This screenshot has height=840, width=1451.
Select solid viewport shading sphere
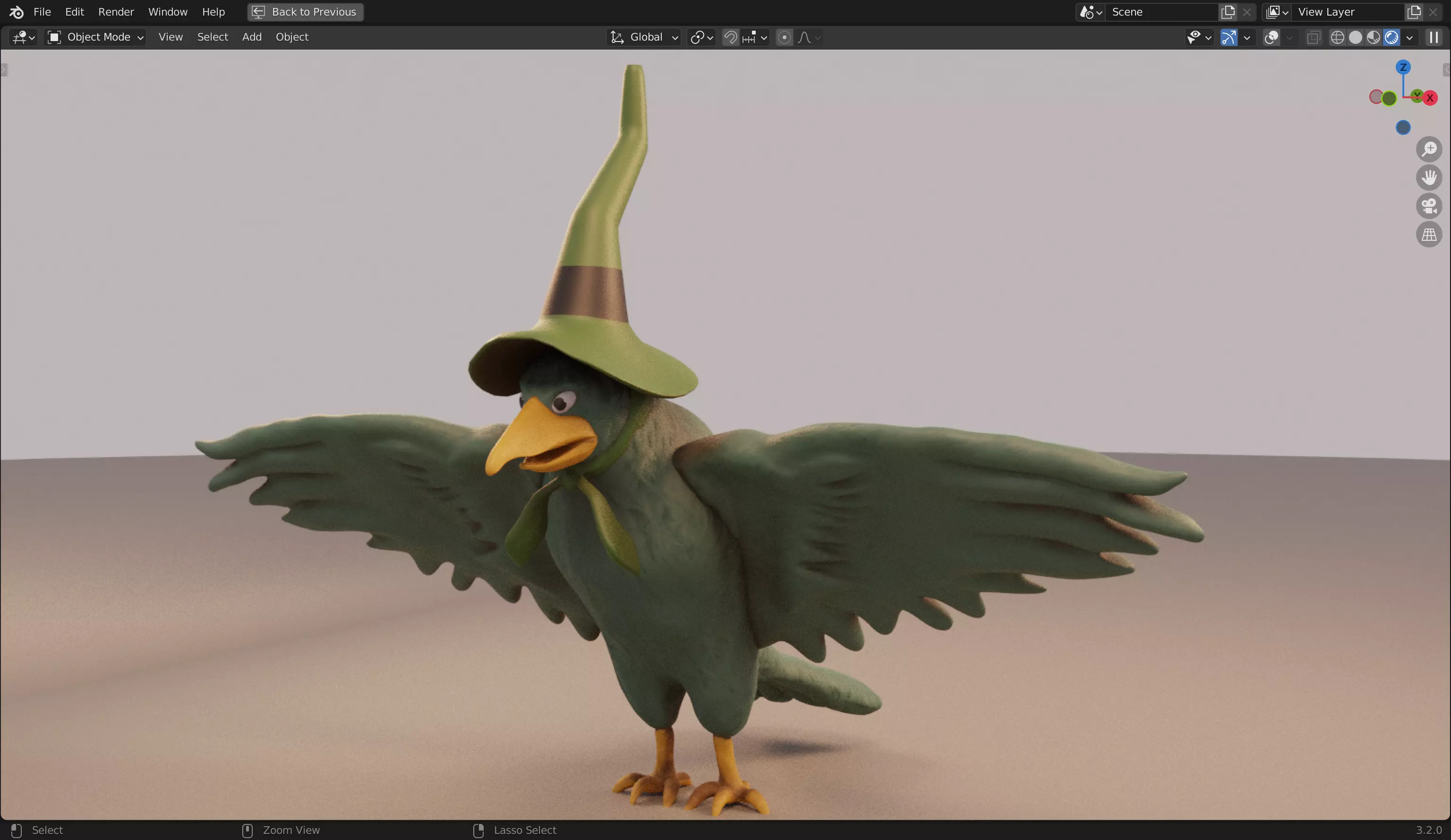click(x=1356, y=37)
